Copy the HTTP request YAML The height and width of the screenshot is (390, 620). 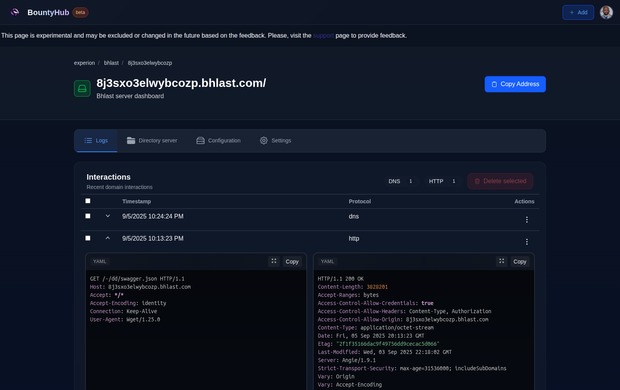point(292,261)
